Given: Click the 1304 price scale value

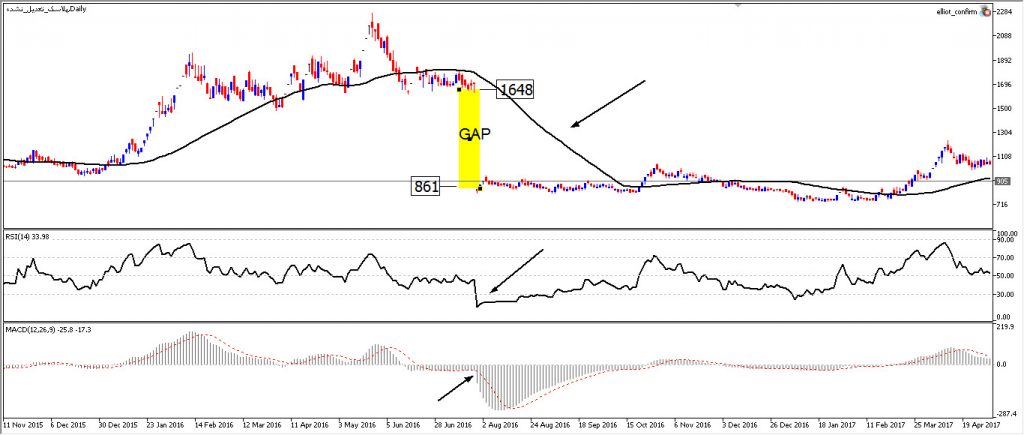Looking at the screenshot, I should point(1004,133).
